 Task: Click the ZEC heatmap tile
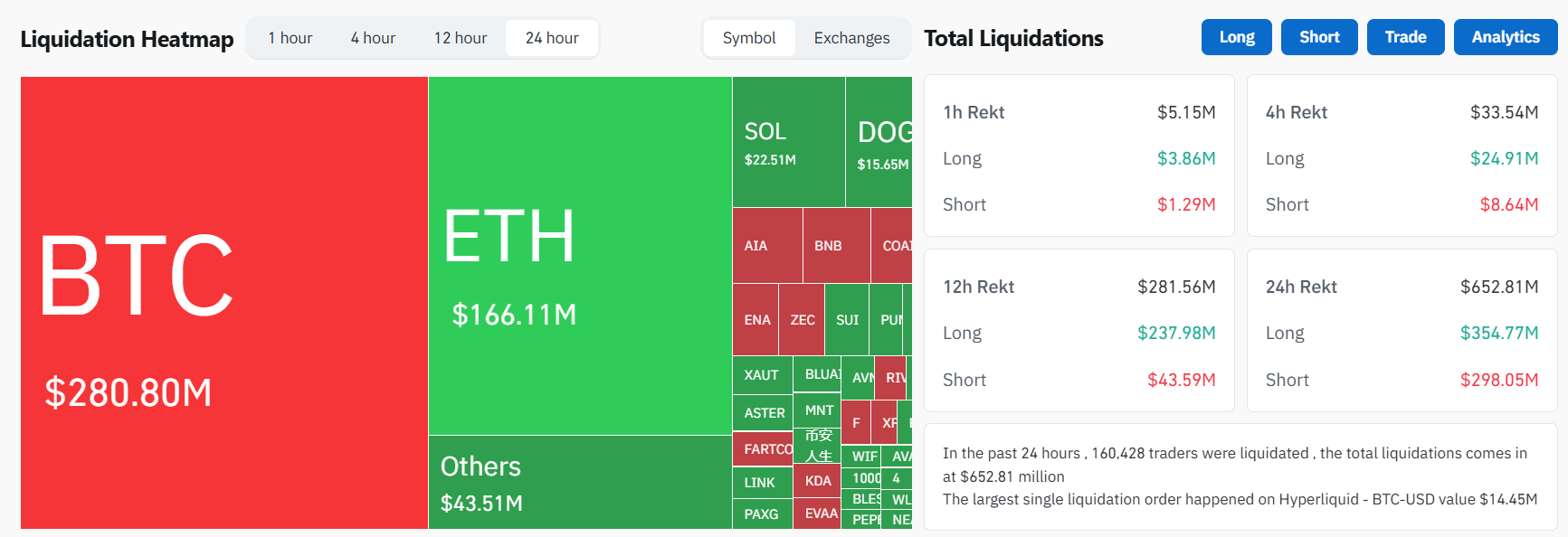point(802,320)
